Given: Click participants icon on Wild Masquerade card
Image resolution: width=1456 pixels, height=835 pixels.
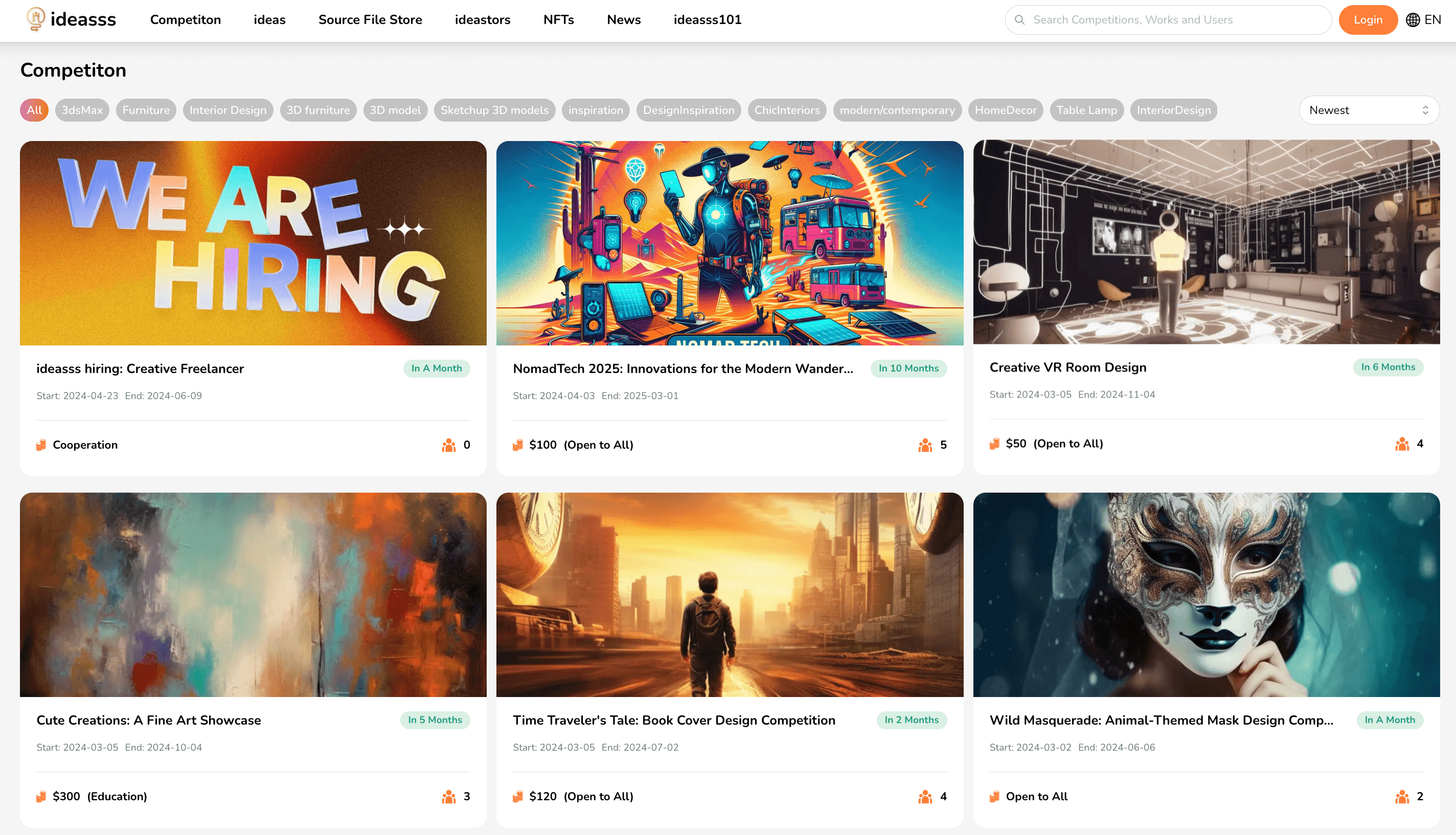Looking at the screenshot, I should click(x=1401, y=797).
